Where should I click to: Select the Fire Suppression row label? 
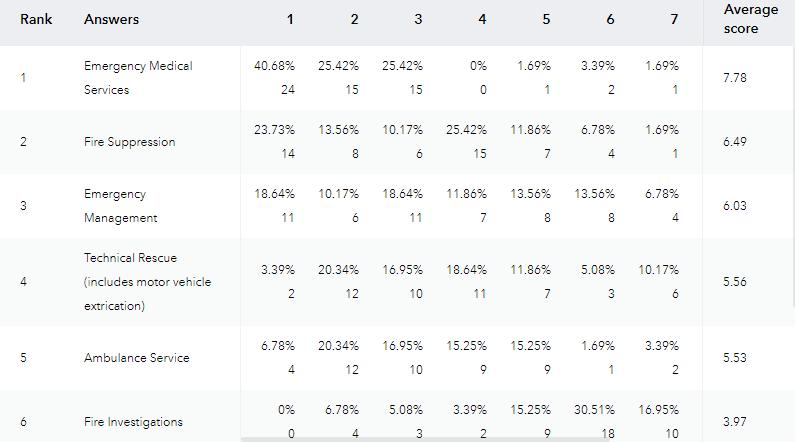pyautogui.click(x=129, y=142)
